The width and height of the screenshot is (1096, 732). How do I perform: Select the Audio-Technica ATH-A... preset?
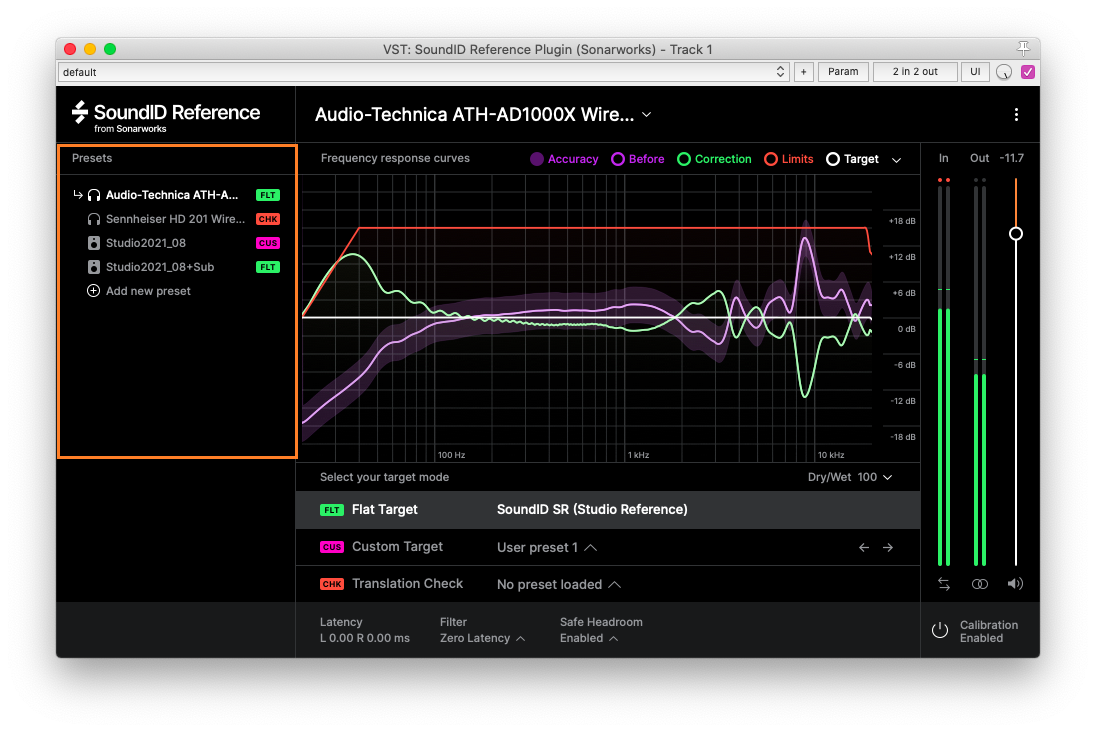(x=176, y=195)
